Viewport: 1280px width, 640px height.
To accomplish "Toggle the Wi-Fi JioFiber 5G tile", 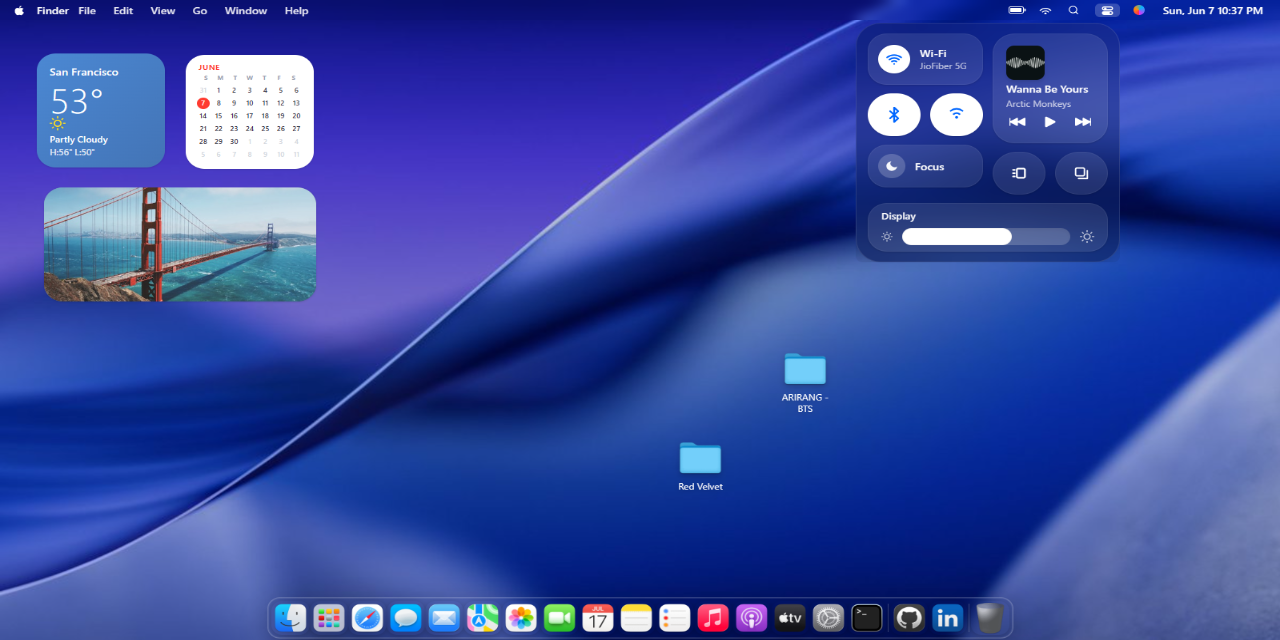I will pyautogui.click(x=925, y=59).
